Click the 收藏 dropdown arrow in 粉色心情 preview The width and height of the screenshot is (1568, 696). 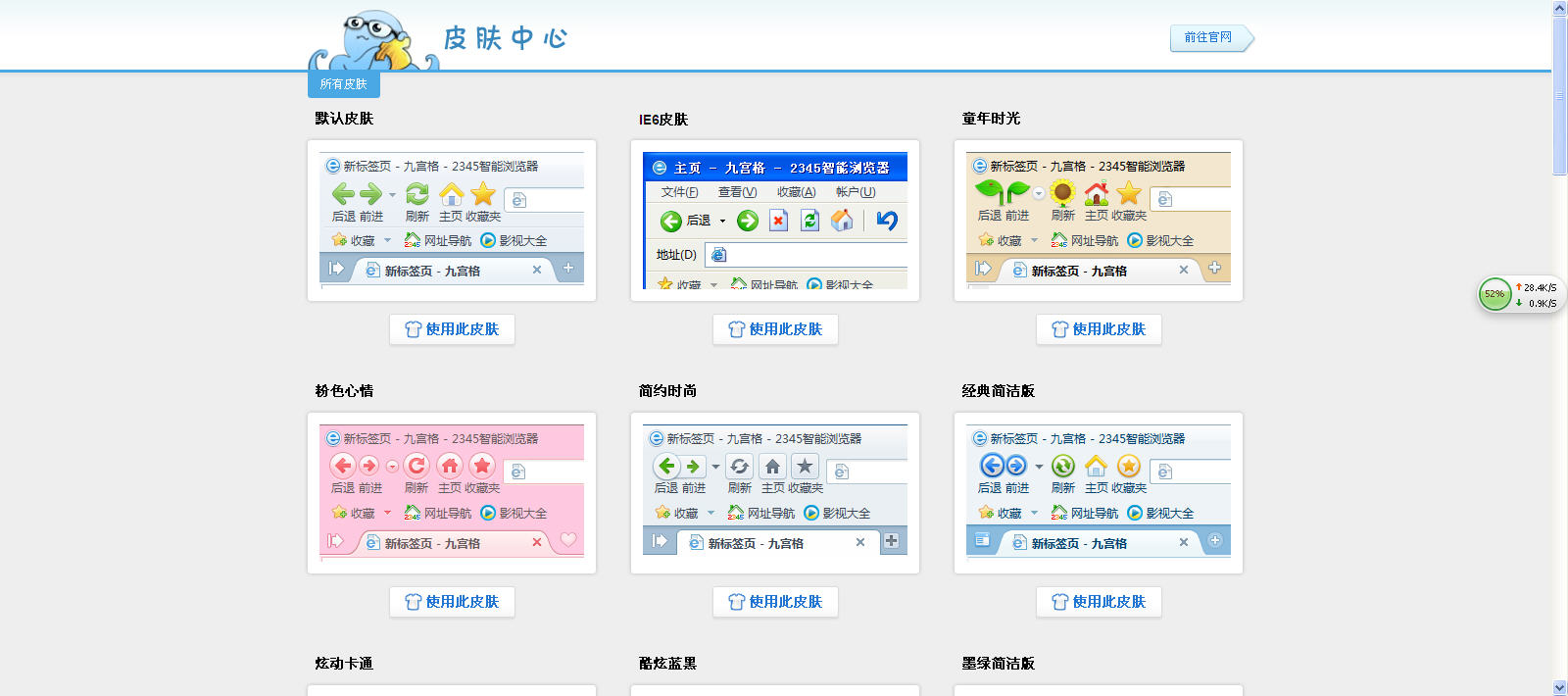coord(387,513)
